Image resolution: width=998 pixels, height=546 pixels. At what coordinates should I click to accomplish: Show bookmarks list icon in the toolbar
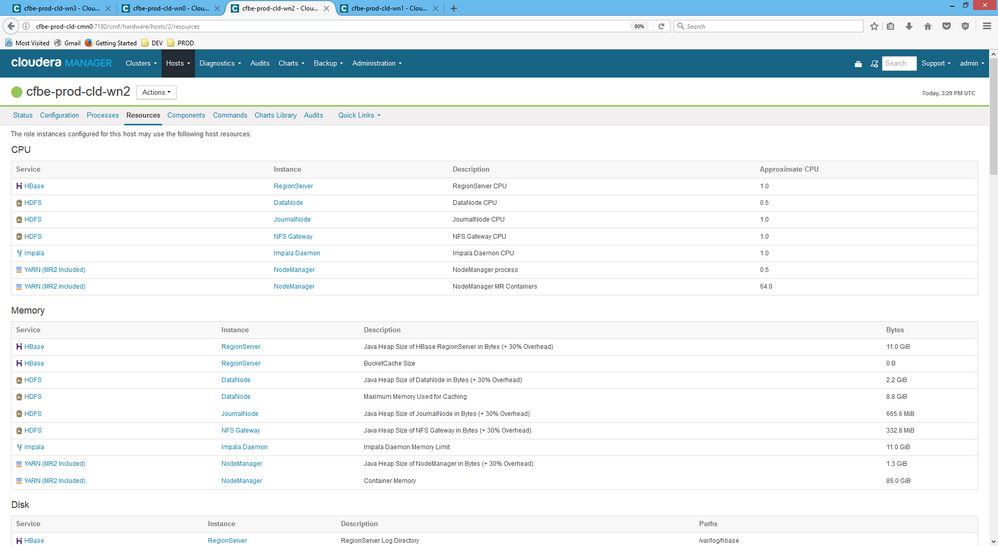(x=890, y=26)
